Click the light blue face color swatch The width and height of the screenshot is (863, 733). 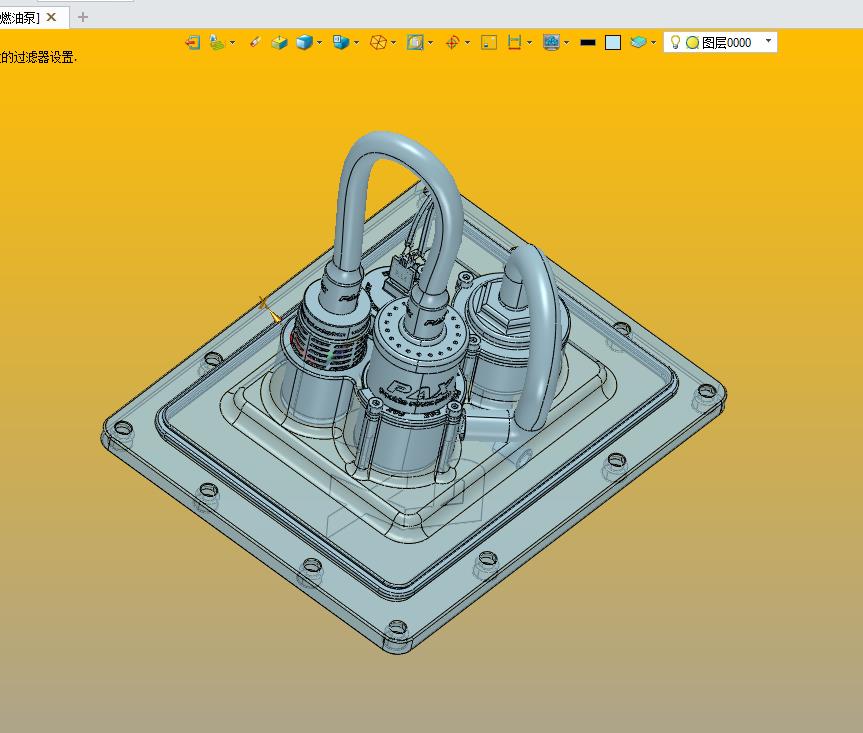point(613,42)
